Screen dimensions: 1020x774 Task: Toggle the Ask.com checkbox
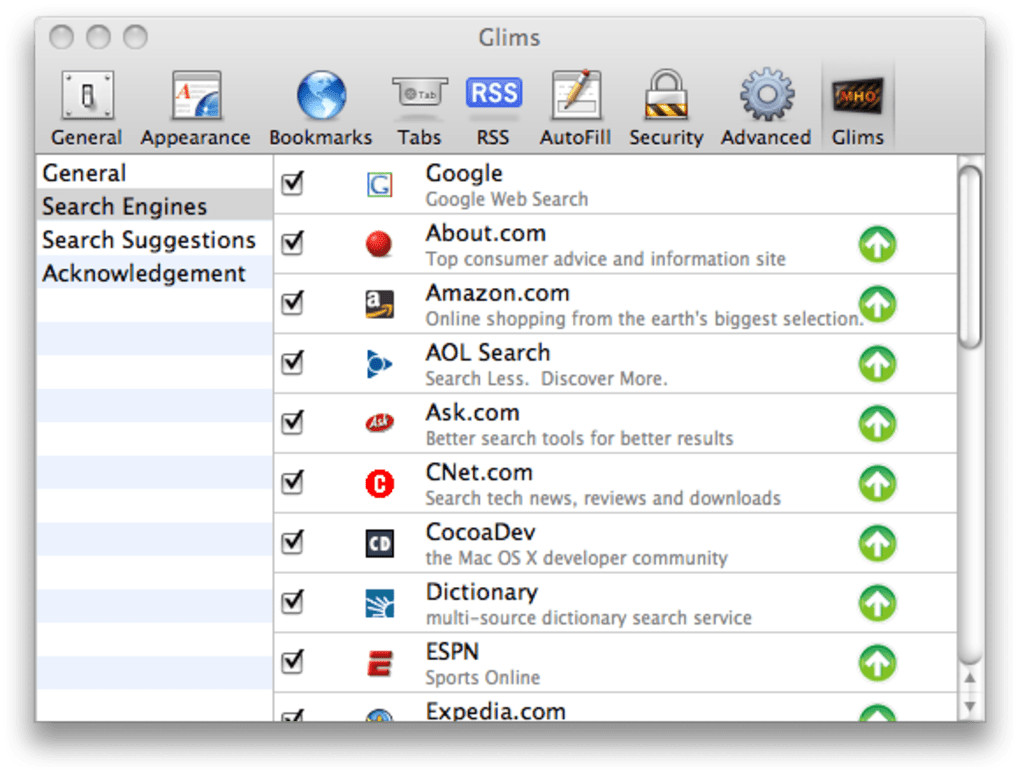[x=293, y=422]
